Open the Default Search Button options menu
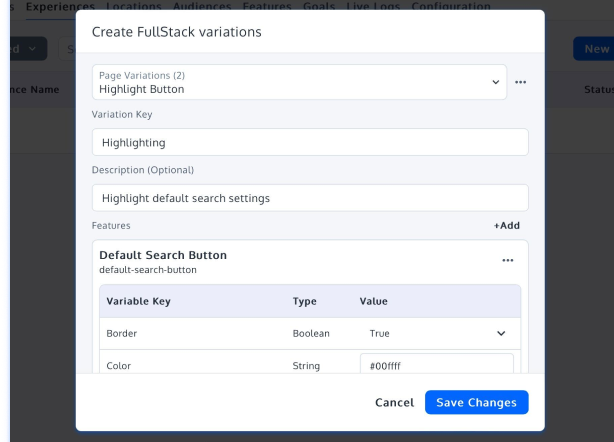This screenshot has width=614, height=442. click(507, 260)
